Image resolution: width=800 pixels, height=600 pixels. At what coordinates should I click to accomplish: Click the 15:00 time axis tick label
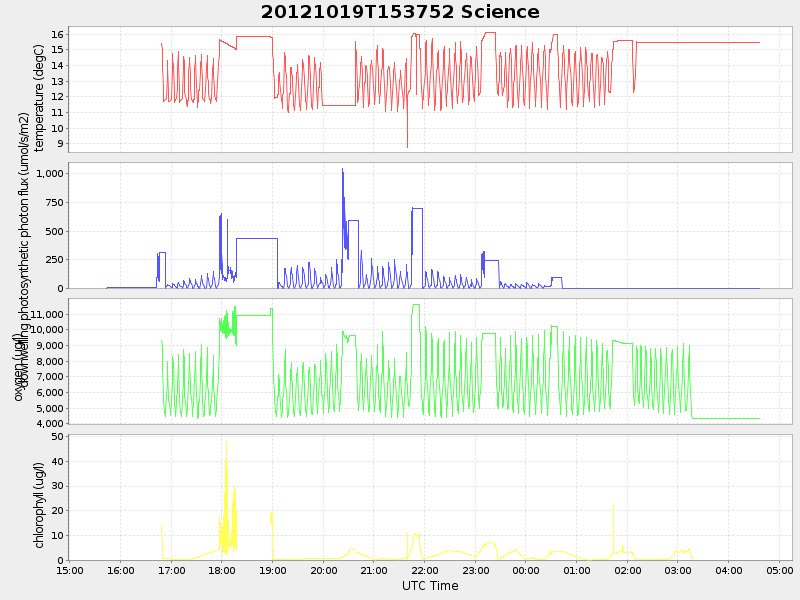[70, 571]
